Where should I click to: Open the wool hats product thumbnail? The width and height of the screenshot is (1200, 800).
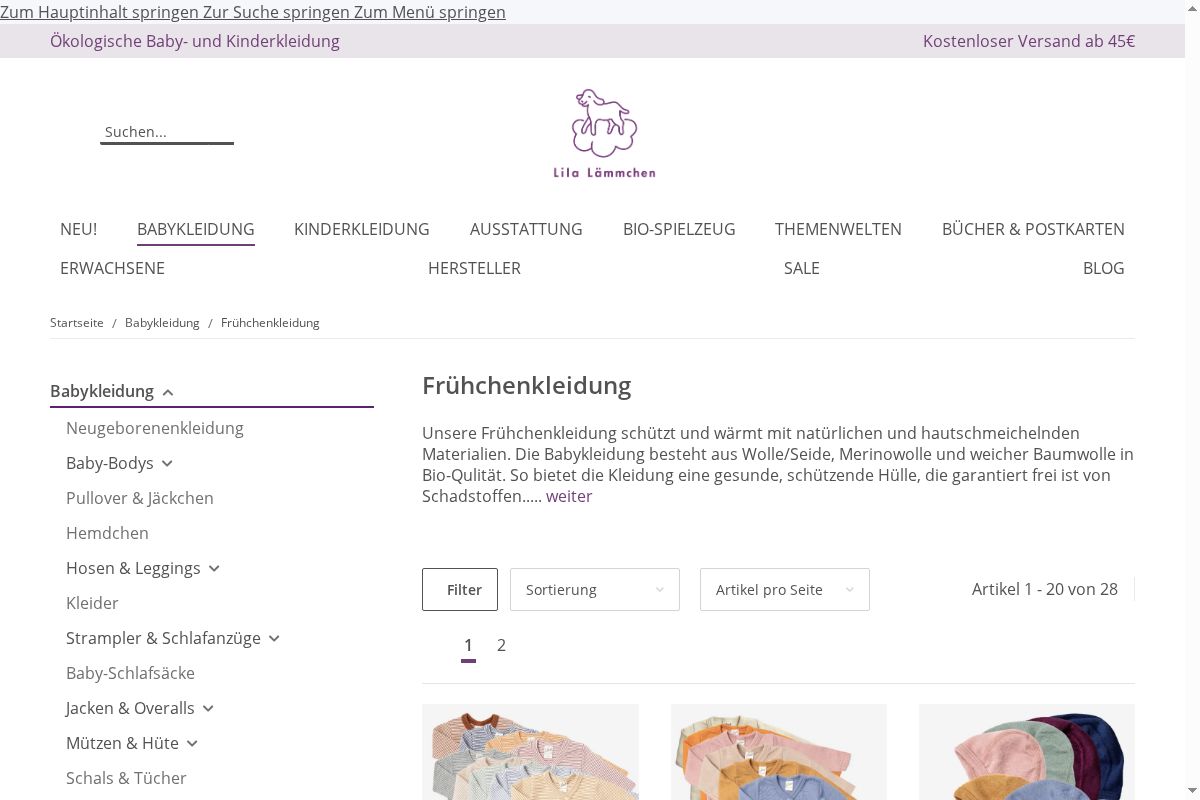[x=1027, y=752]
